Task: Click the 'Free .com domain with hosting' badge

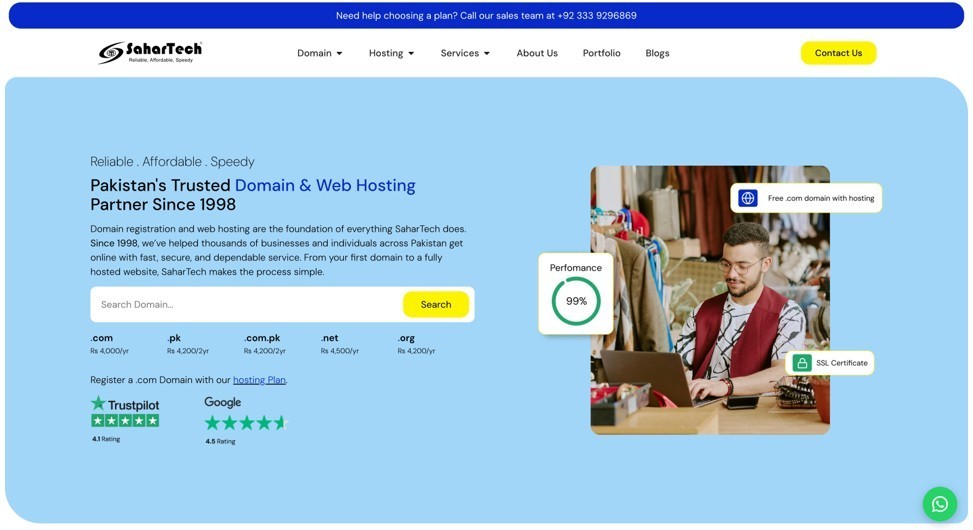Action: click(806, 198)
